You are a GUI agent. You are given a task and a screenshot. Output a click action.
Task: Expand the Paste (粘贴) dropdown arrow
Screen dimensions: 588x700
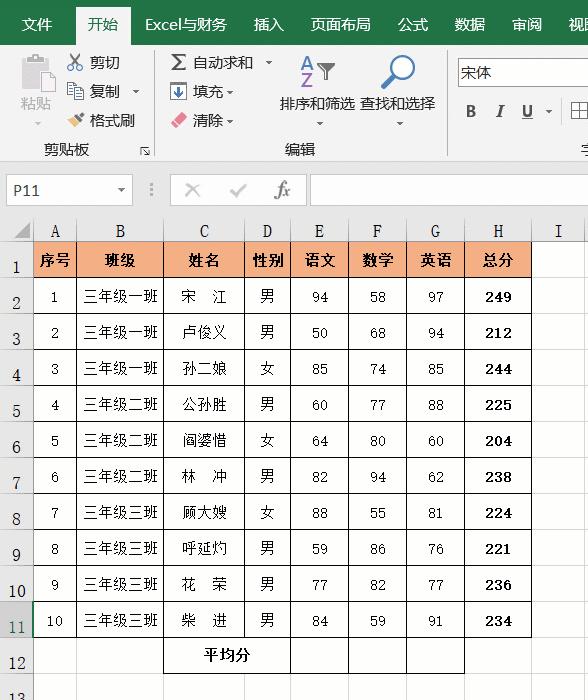(x=38, y=123)
